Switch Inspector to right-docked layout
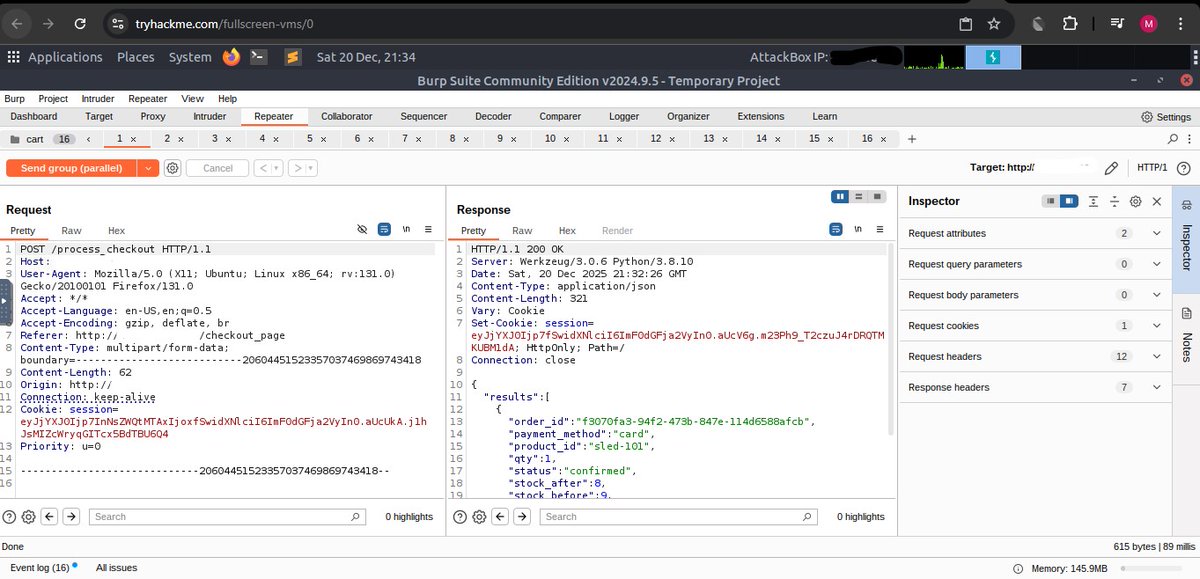The image size is (1200, 579). 1069,201
